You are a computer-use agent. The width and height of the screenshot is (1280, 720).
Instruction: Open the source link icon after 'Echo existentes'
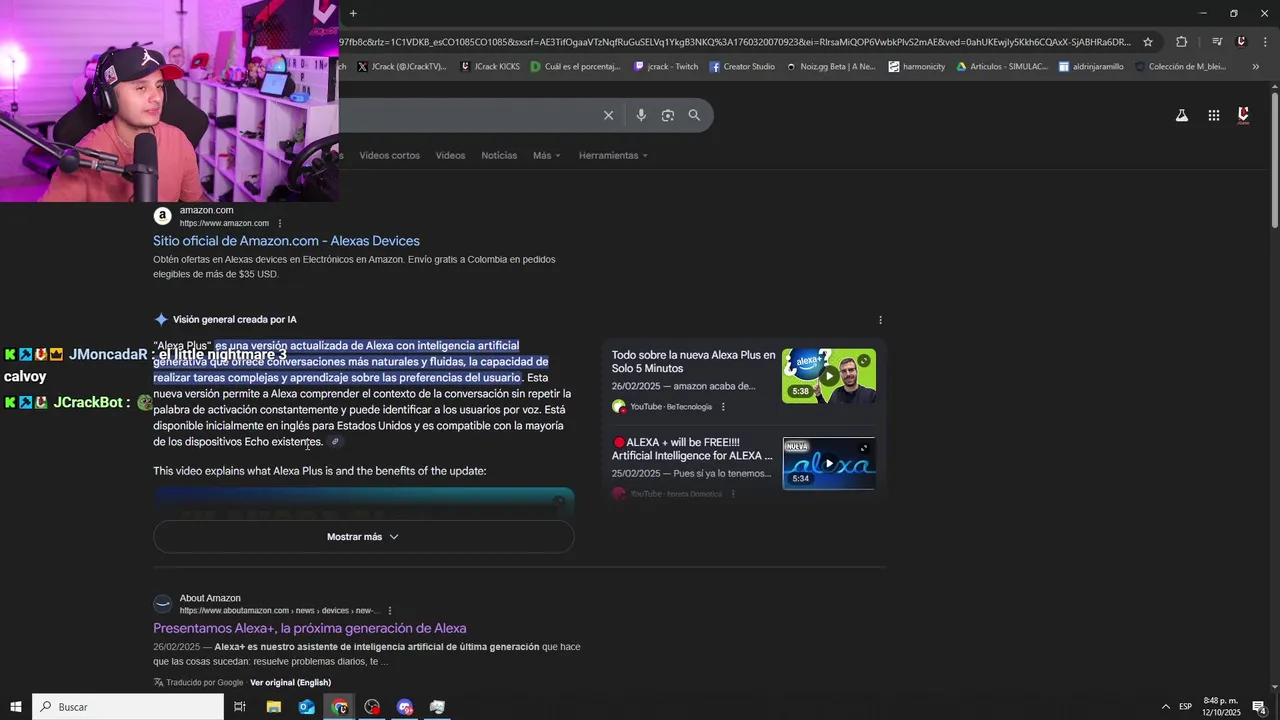tap(335, 442)
